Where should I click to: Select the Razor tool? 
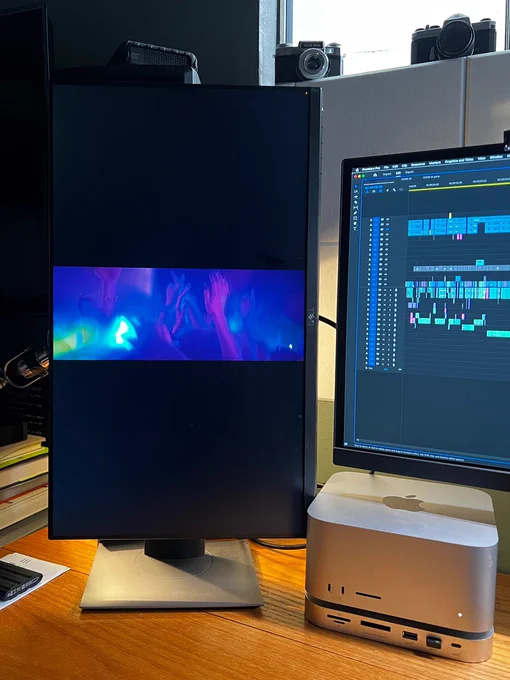click(356, 203)
